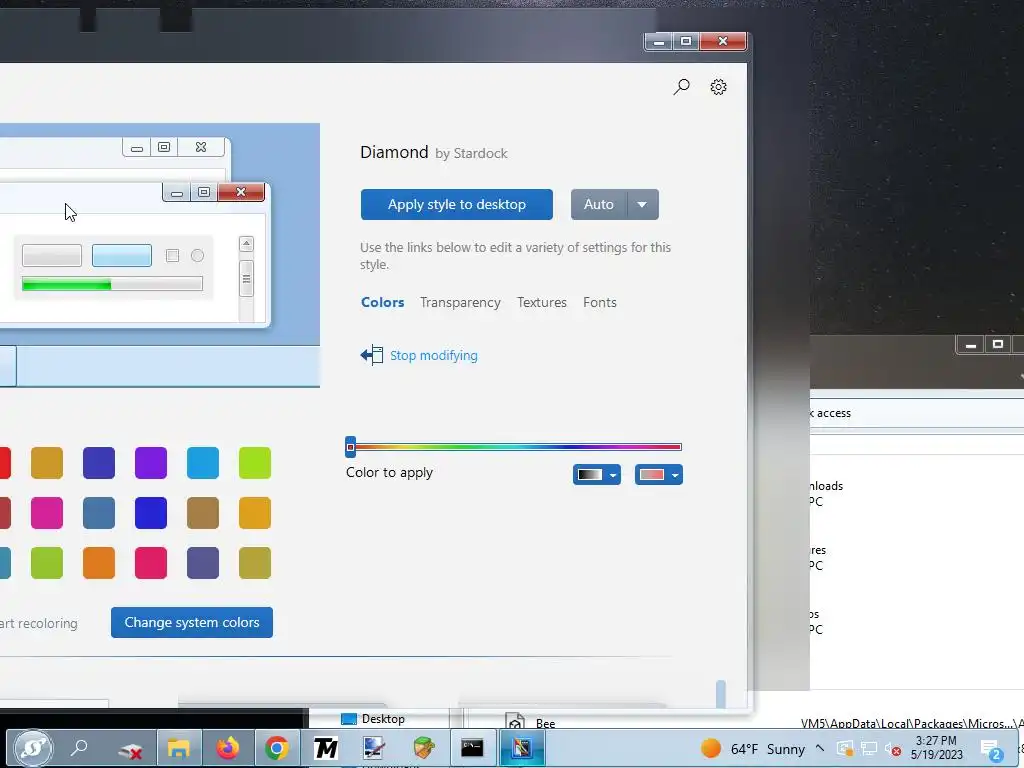The image size is (1024, 768).
Task: Launch Google Chrome from the taskbar
Action: tap(276, 748)
